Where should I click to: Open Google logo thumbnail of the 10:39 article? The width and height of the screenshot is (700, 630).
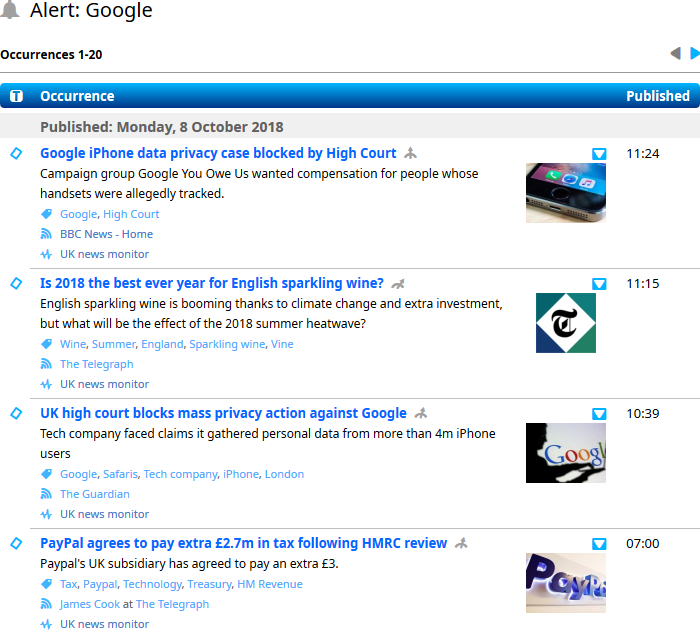click(566, 453)
